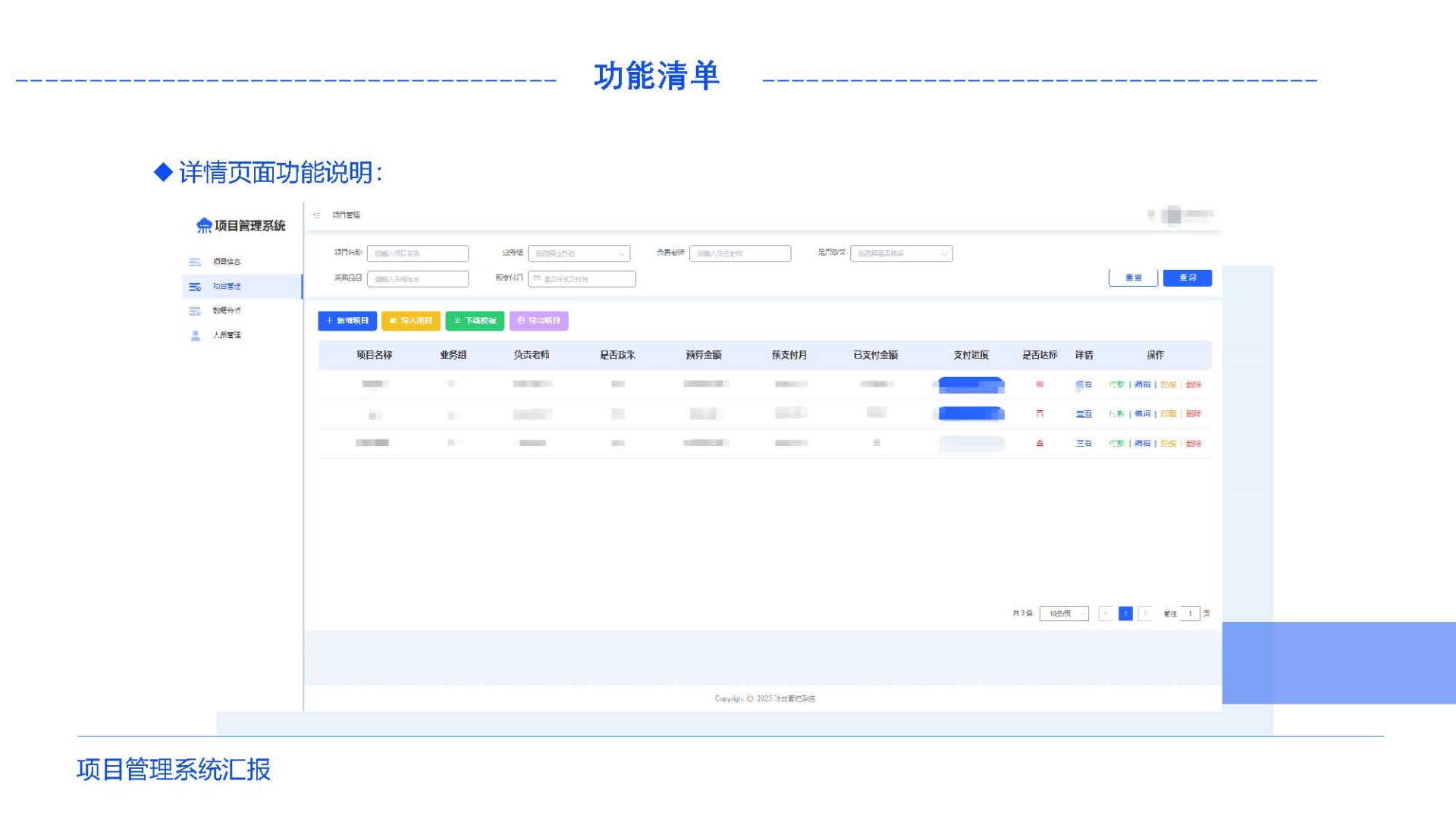Open the 10条/页 page size dropdown

click(1064, 613)
